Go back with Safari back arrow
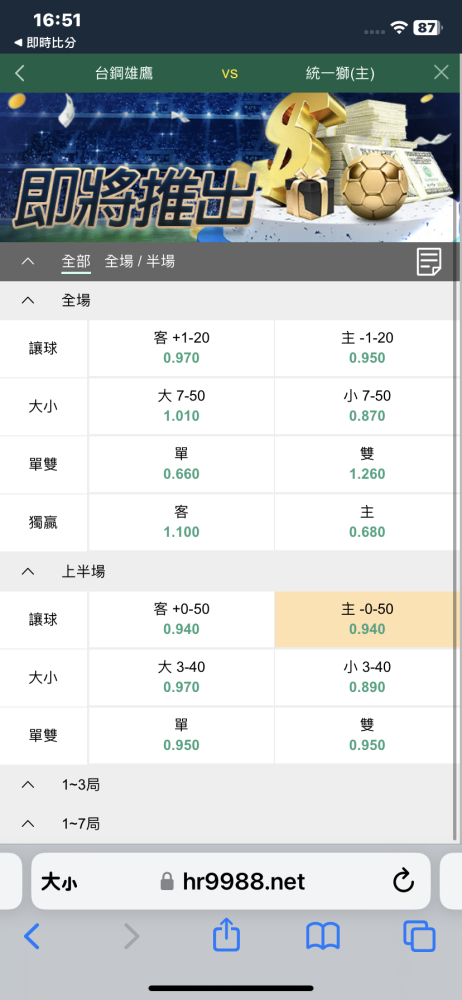Screen dimensions: 462x1000 tap(32, 936)
